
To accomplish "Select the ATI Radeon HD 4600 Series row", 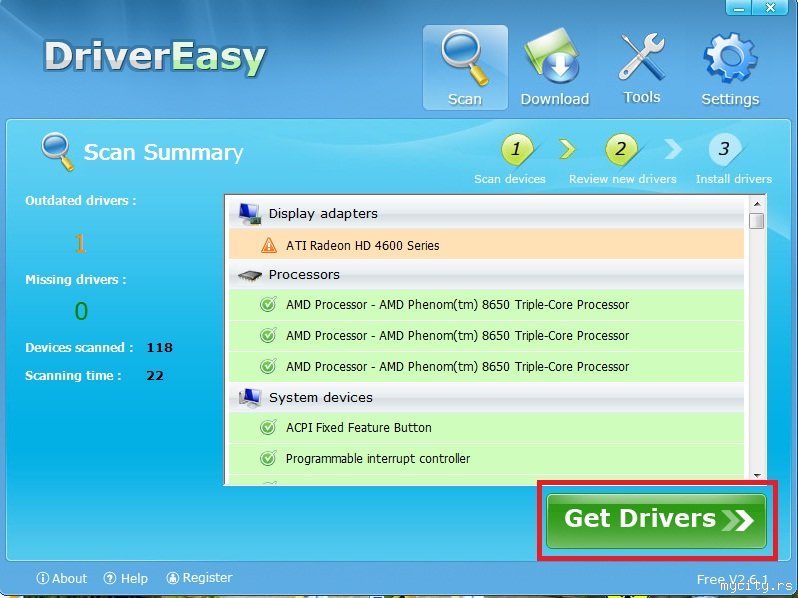I will click(x=486, y=245).
